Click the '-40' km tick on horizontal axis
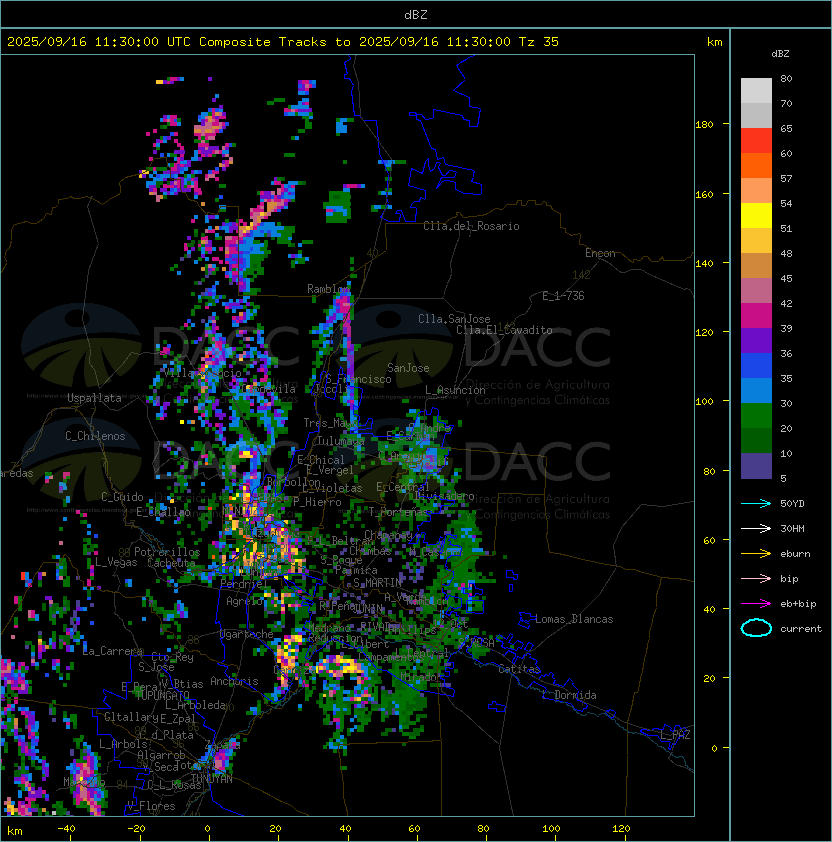Screen dimensions: 832x842 point(67,829)
